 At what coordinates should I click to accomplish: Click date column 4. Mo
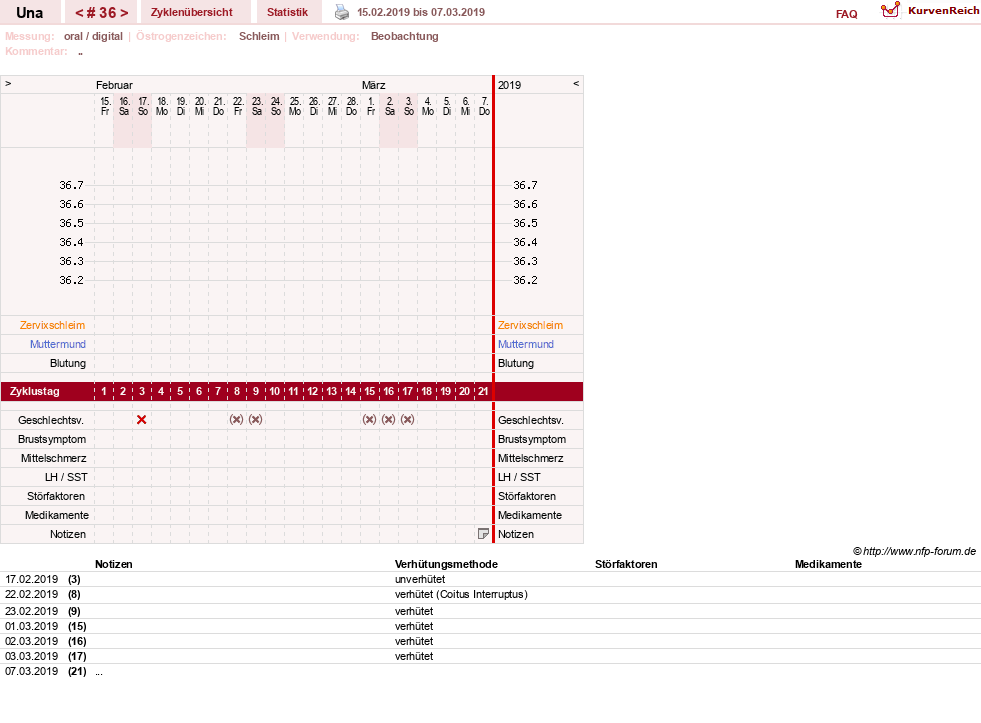427,106
